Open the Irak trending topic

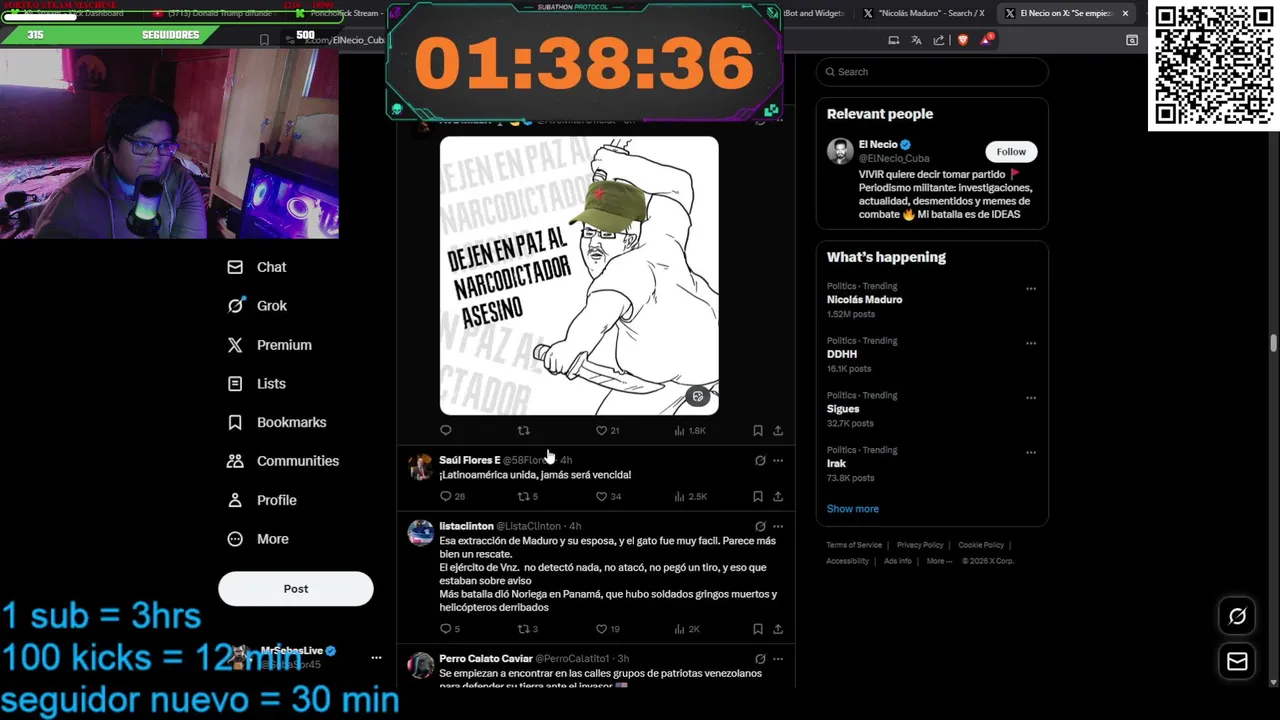[836, 463]
